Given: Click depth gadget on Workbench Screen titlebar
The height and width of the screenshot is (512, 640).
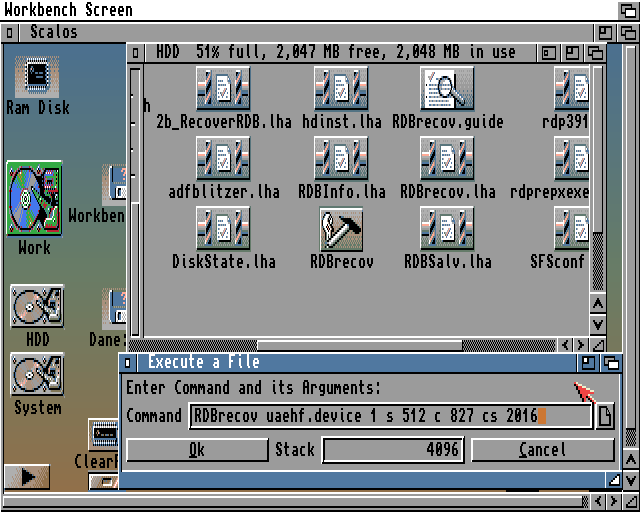Looking at the screenshot, I should pos(627,10).
